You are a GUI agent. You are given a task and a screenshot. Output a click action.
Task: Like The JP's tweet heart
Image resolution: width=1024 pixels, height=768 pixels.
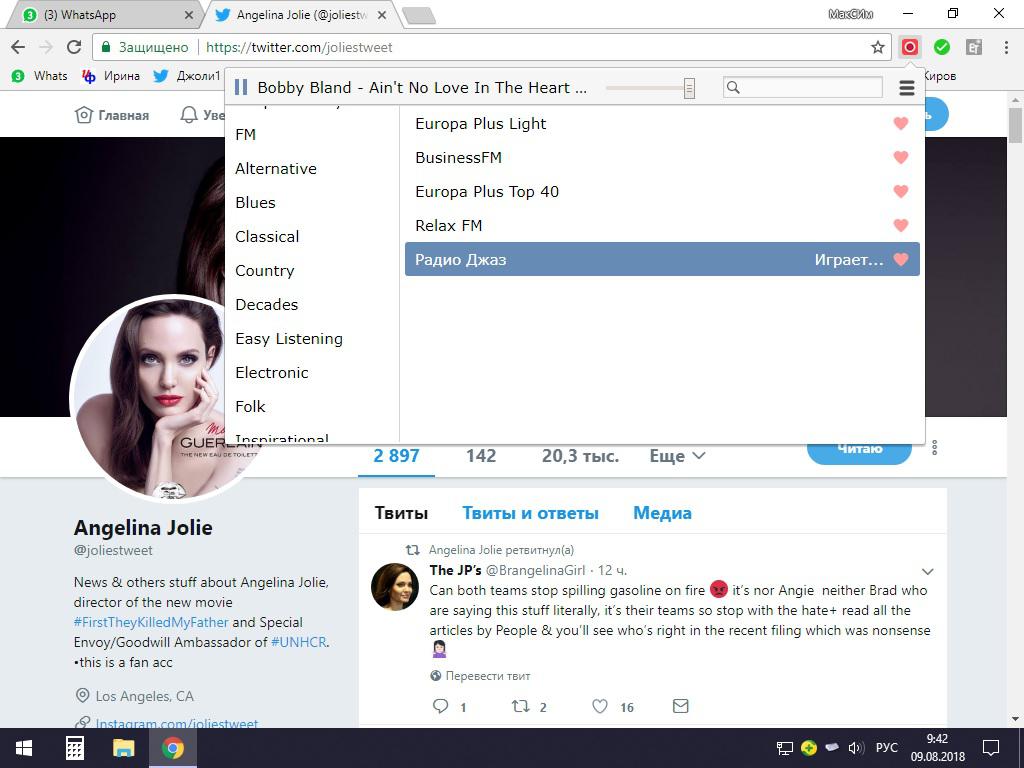click(600, 706)
